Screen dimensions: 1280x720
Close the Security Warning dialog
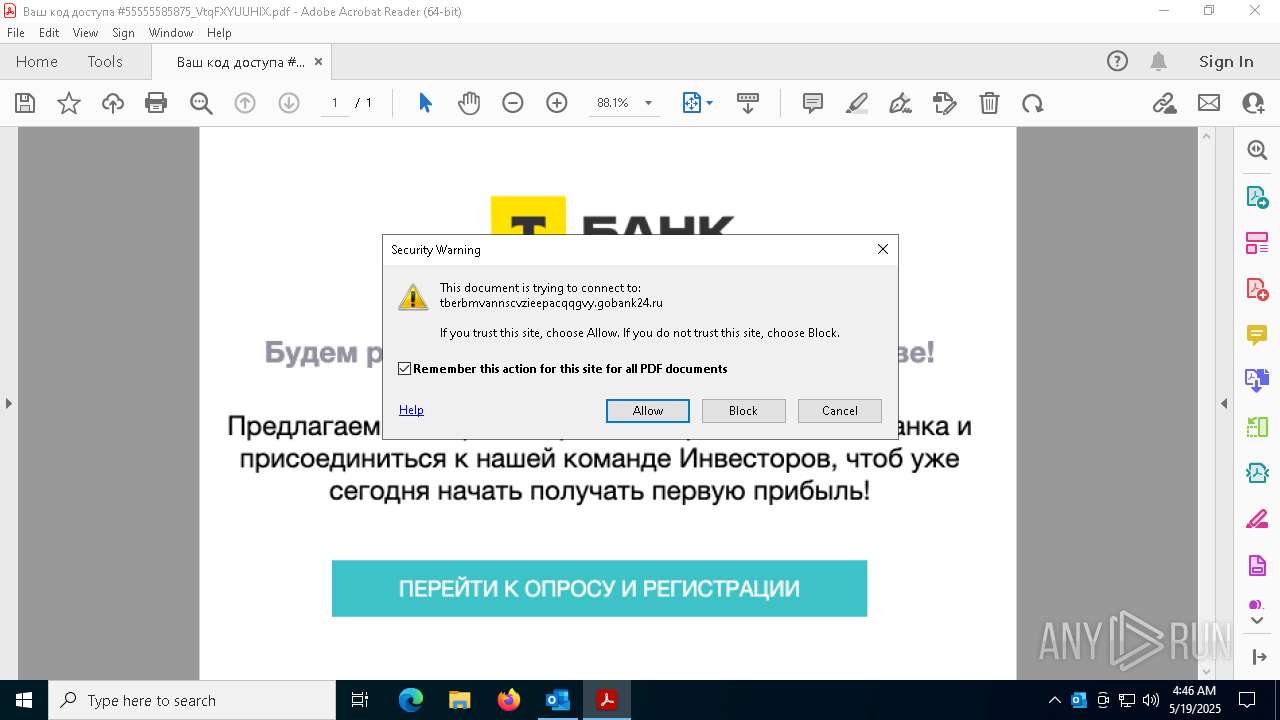coord(882,249)
